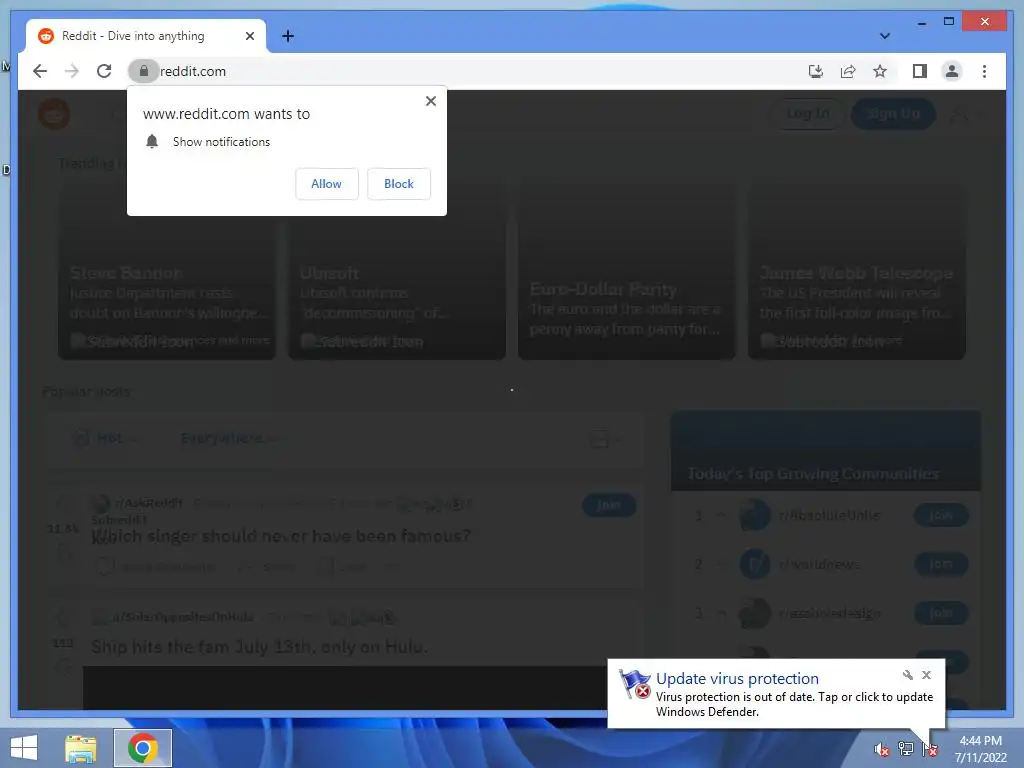Click the Update virus protection notification title
The height and width of the screenshot is (768, 1024).
737,679
